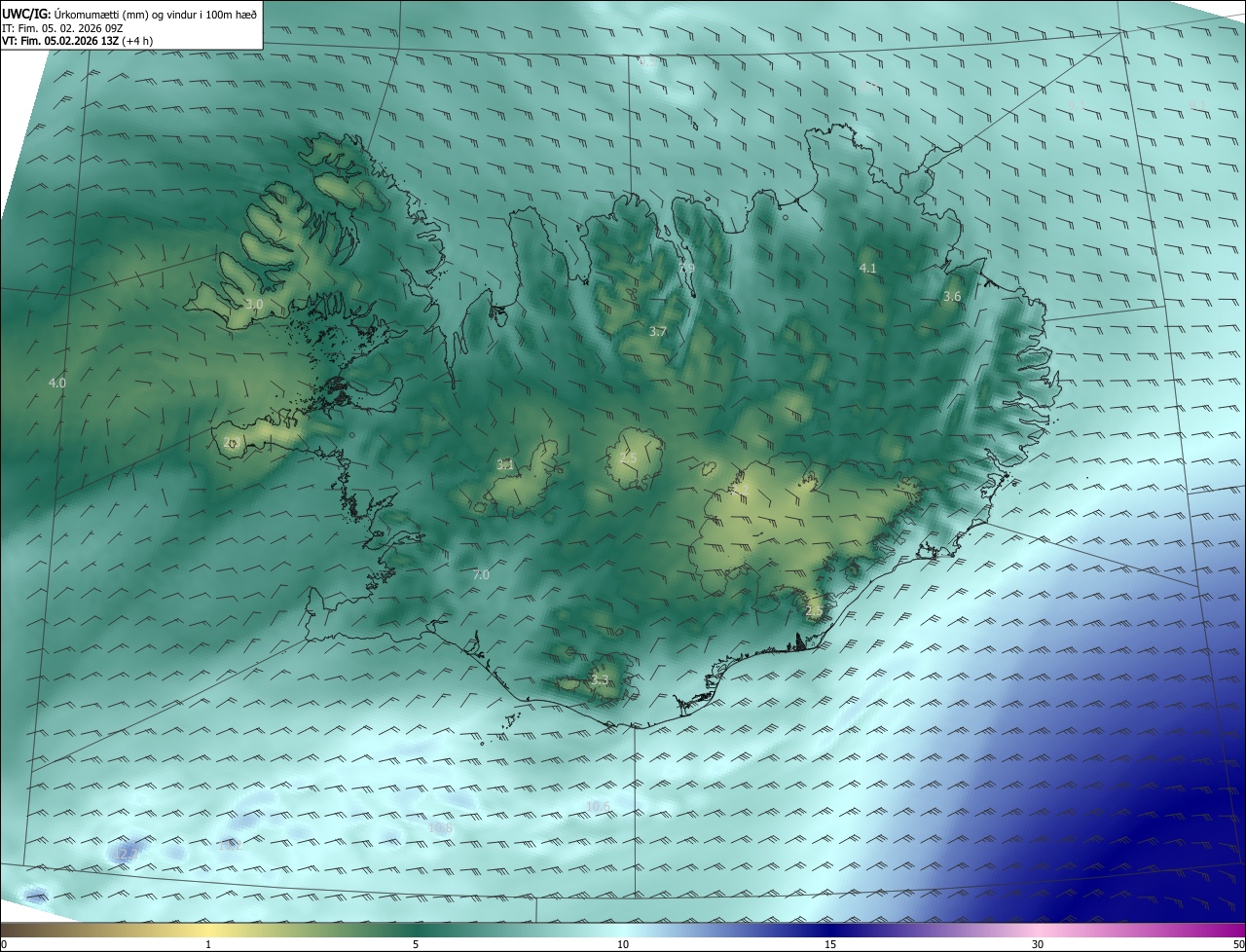Click the 3.0 value on the Westfjords
The image size is (1246, 952).
[x=254, y=305]
